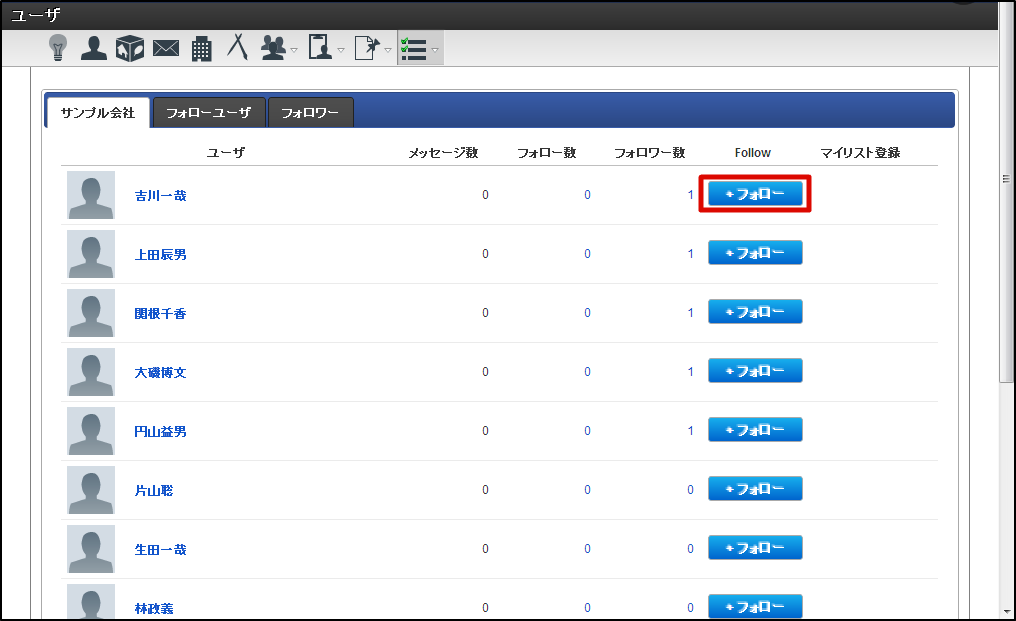Click avatar thumbnail of 関根千香
This screenshot has height=621, width=1016.
pyautogui.click(x=91, y=313)
